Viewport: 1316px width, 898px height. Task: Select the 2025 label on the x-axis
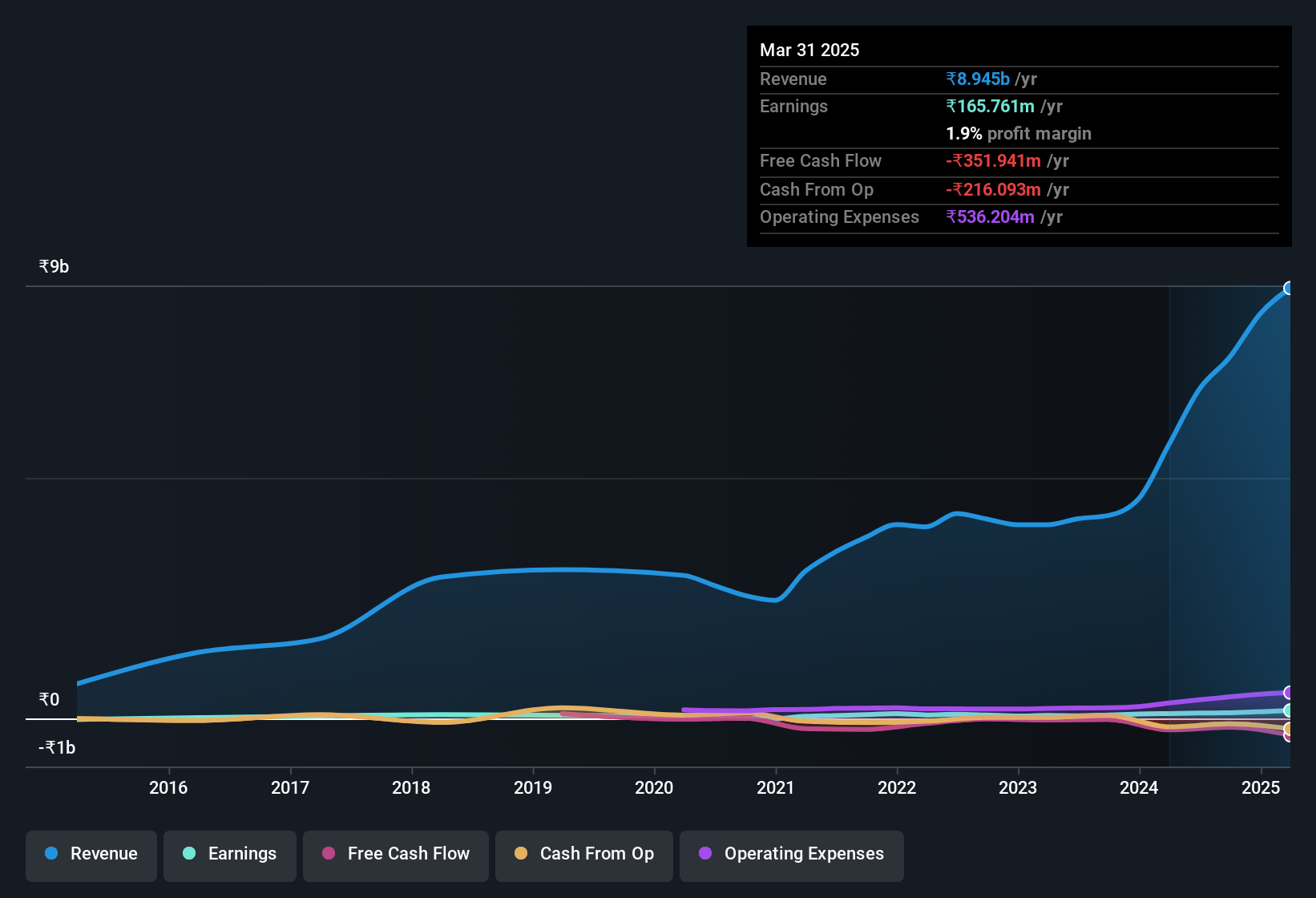point(1261,787)
